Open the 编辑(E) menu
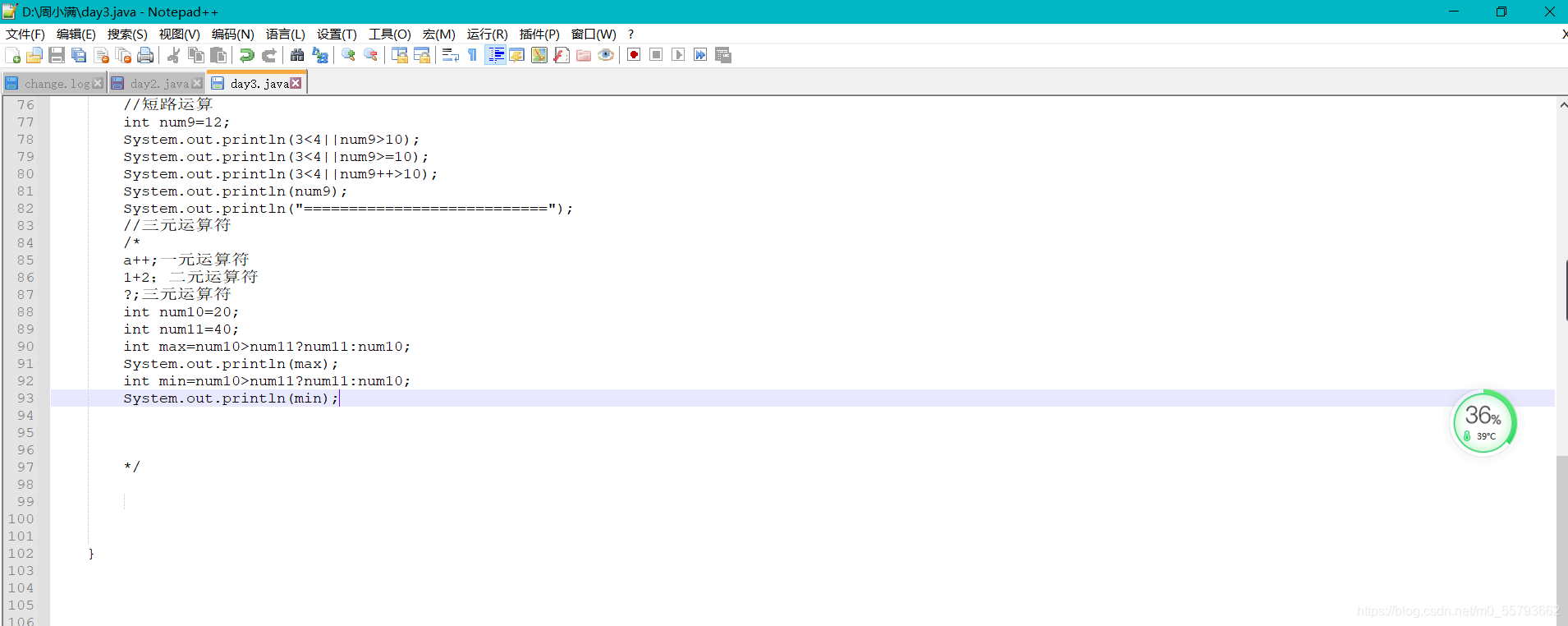The height and width of the screenshot is (626, 1568). 76,34
